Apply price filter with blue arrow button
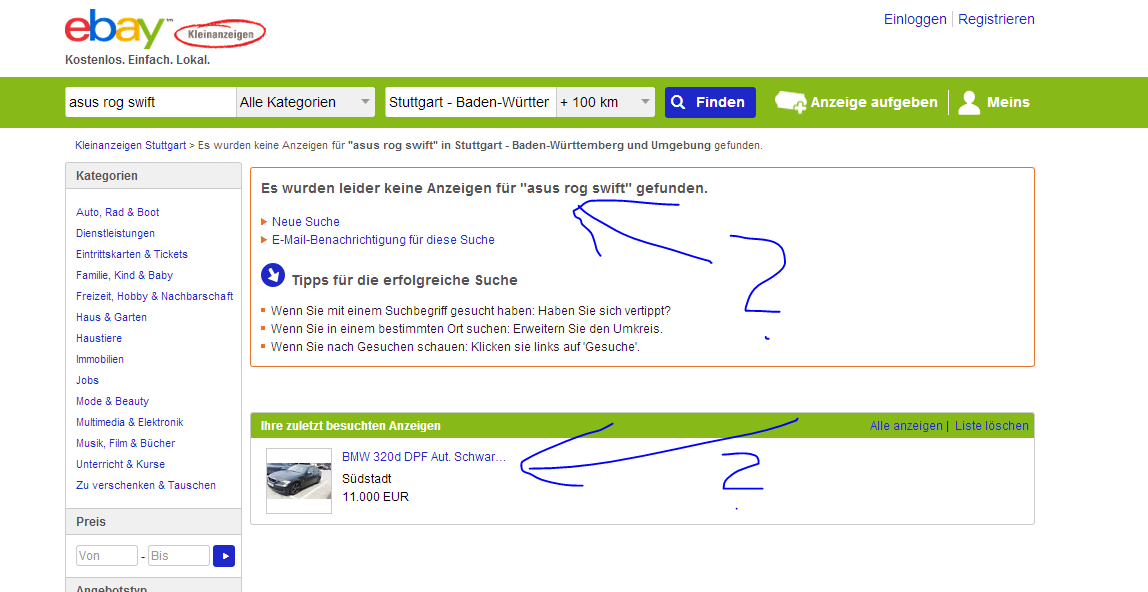The height and width of the screenshot is (592, 1148). point(224,556)
